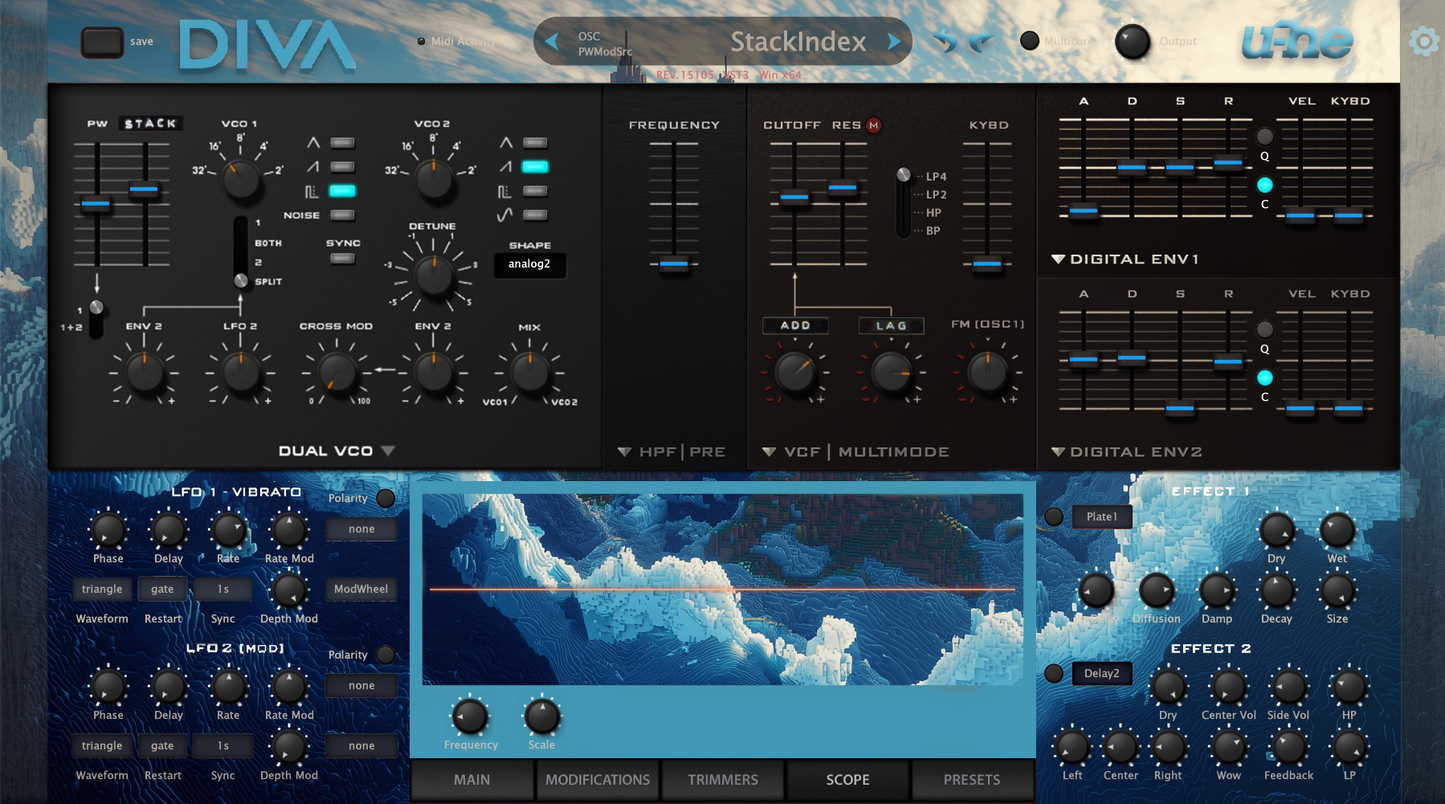Click the LFO 2 Rate Mod knob
Viewport: 1445px width, 804px height.
[x=289, y=687]
